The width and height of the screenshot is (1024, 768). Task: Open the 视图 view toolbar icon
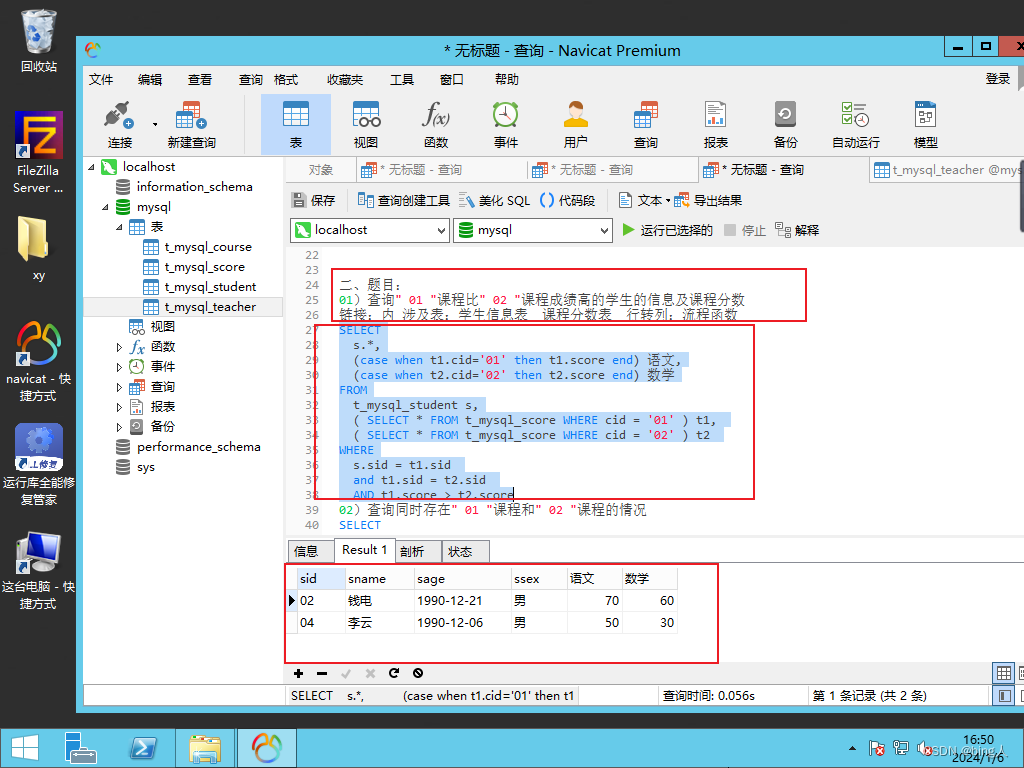[x=366, y=125]
